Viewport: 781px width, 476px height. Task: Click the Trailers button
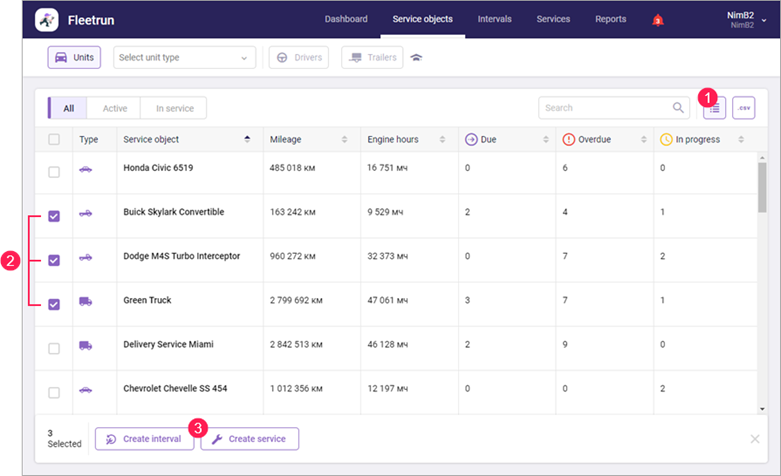[x=372, y=57]
